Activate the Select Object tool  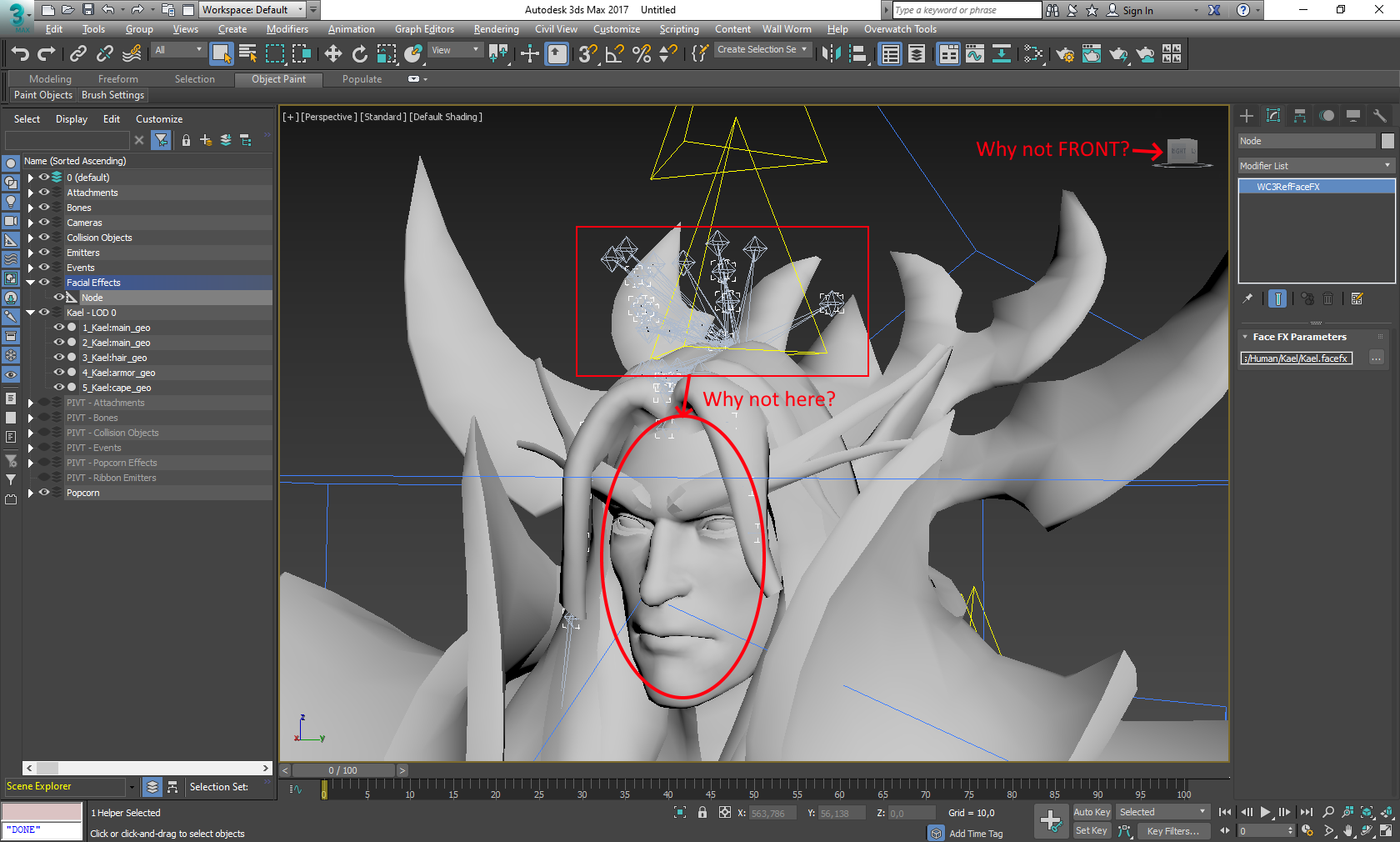pos(222,54)
